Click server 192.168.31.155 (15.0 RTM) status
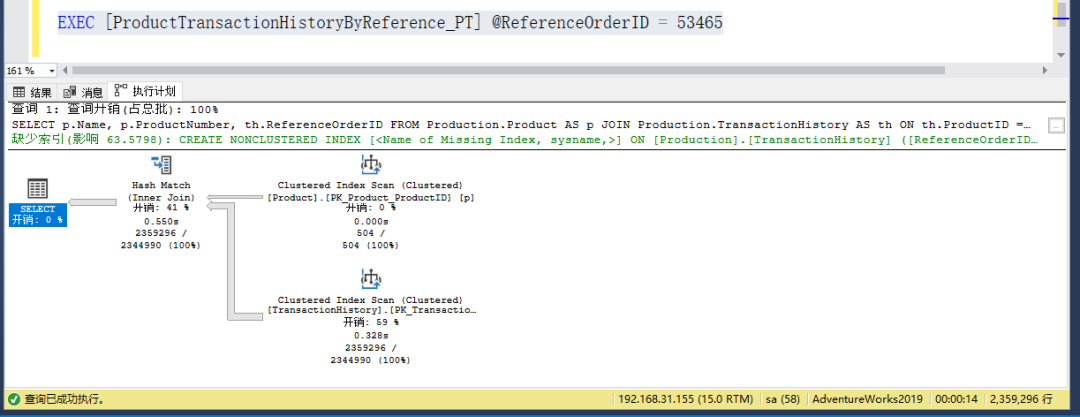 pyautogui.click(x=685, y=399)
